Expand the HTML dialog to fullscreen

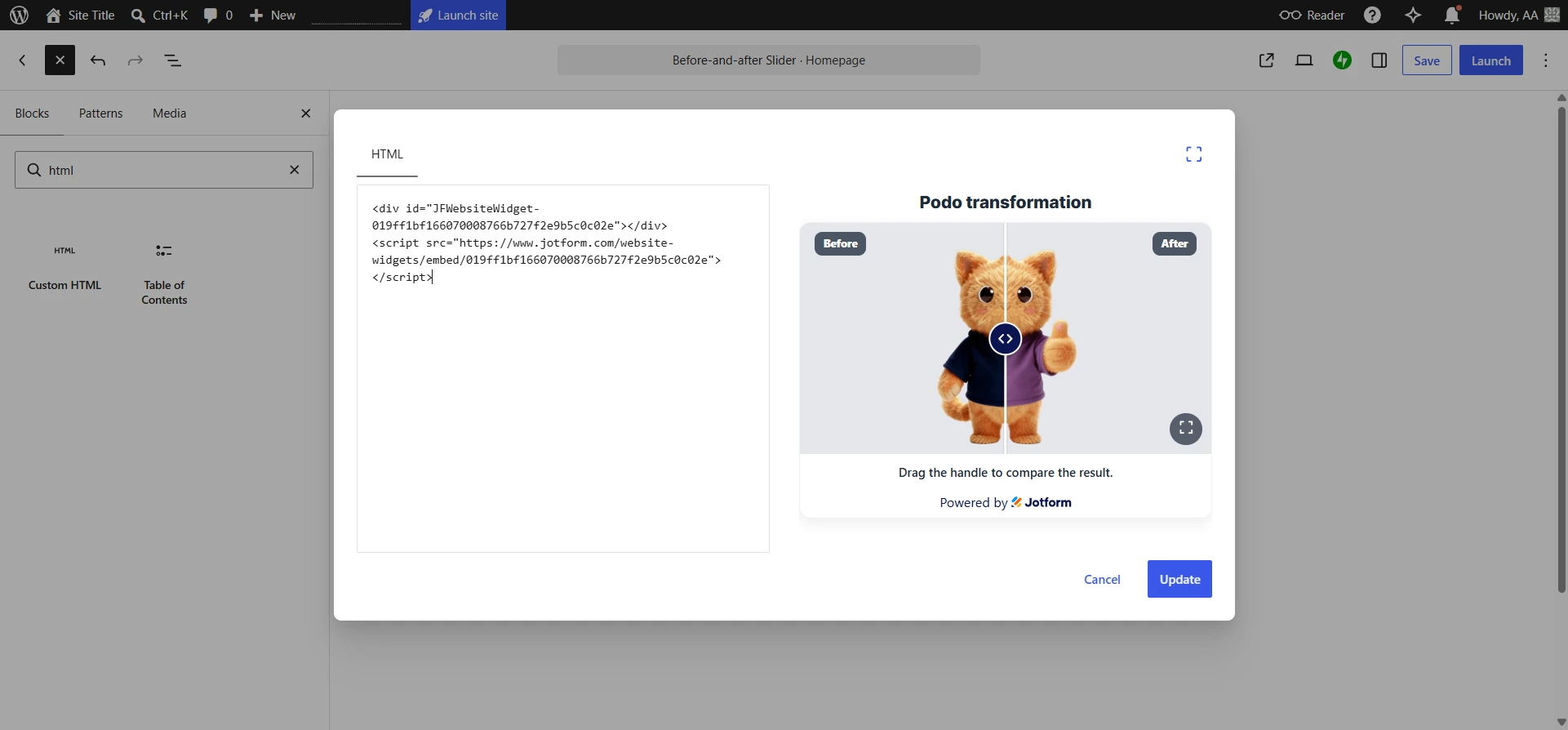coord(1194,154)
